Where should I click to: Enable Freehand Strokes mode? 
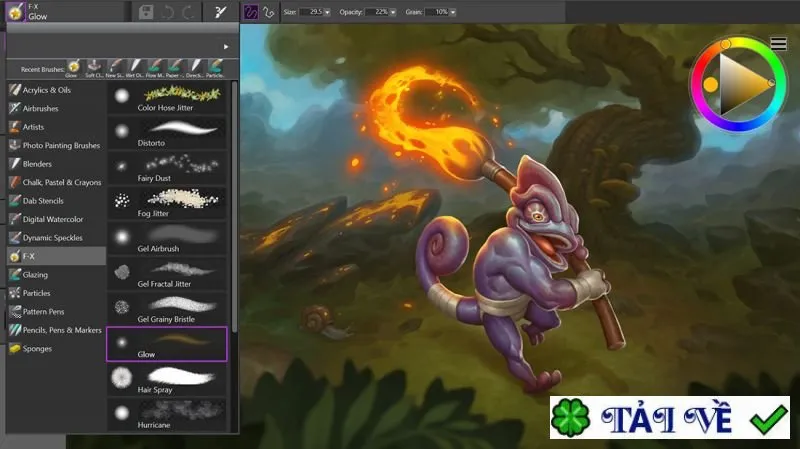251,12
